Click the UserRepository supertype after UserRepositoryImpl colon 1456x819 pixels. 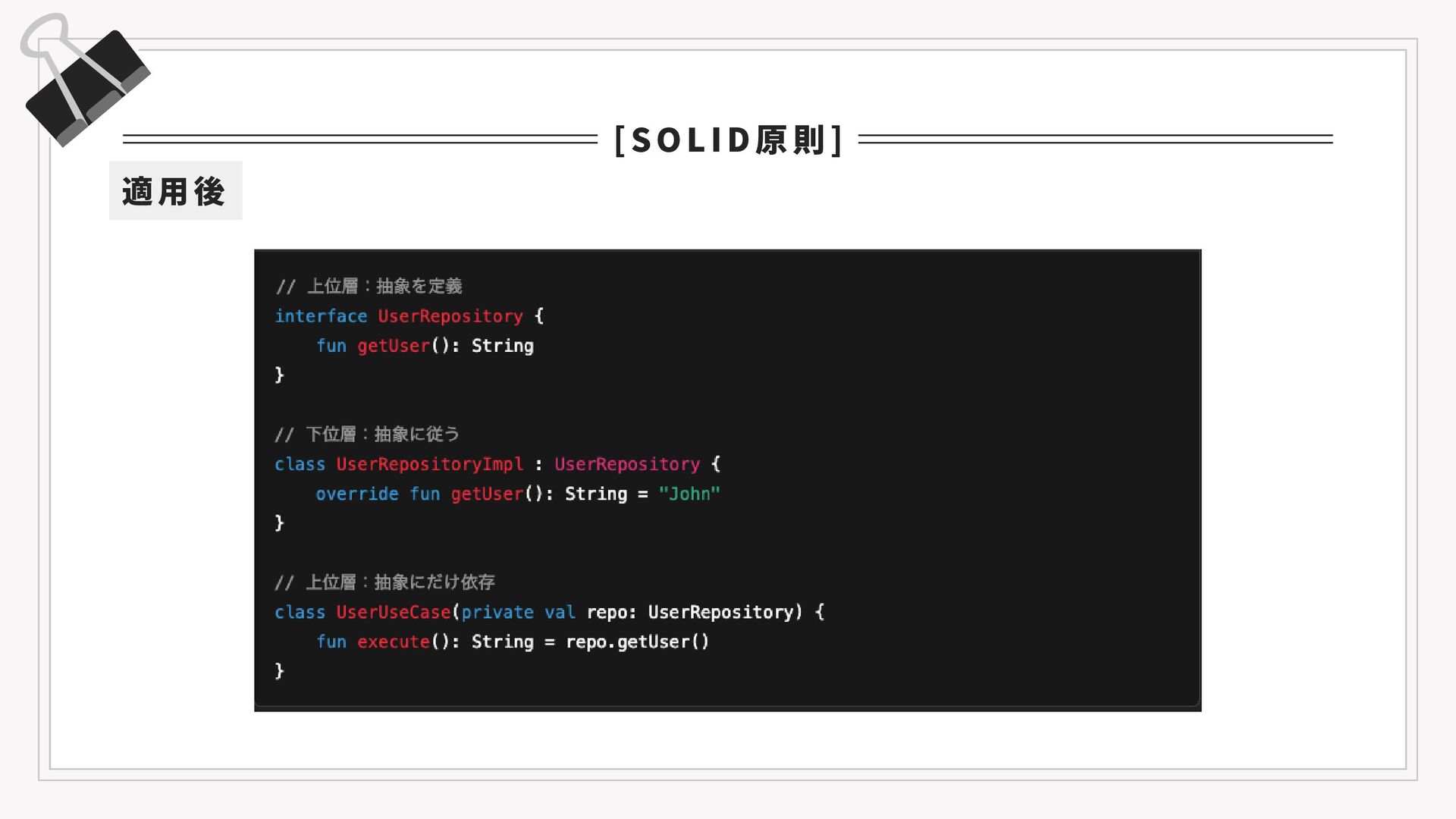[x=627, y=464]
